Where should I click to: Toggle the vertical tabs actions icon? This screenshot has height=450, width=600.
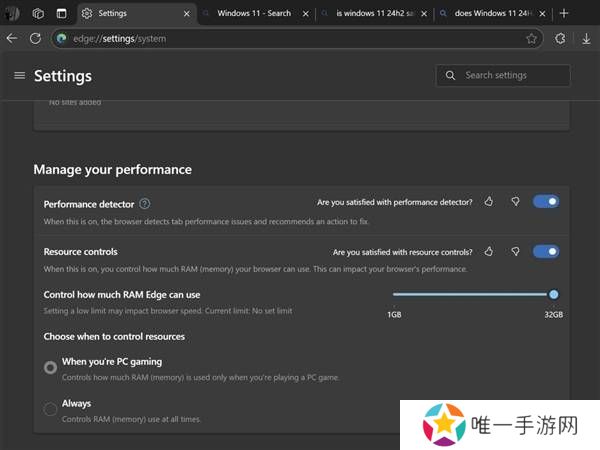tap(61, 14)
